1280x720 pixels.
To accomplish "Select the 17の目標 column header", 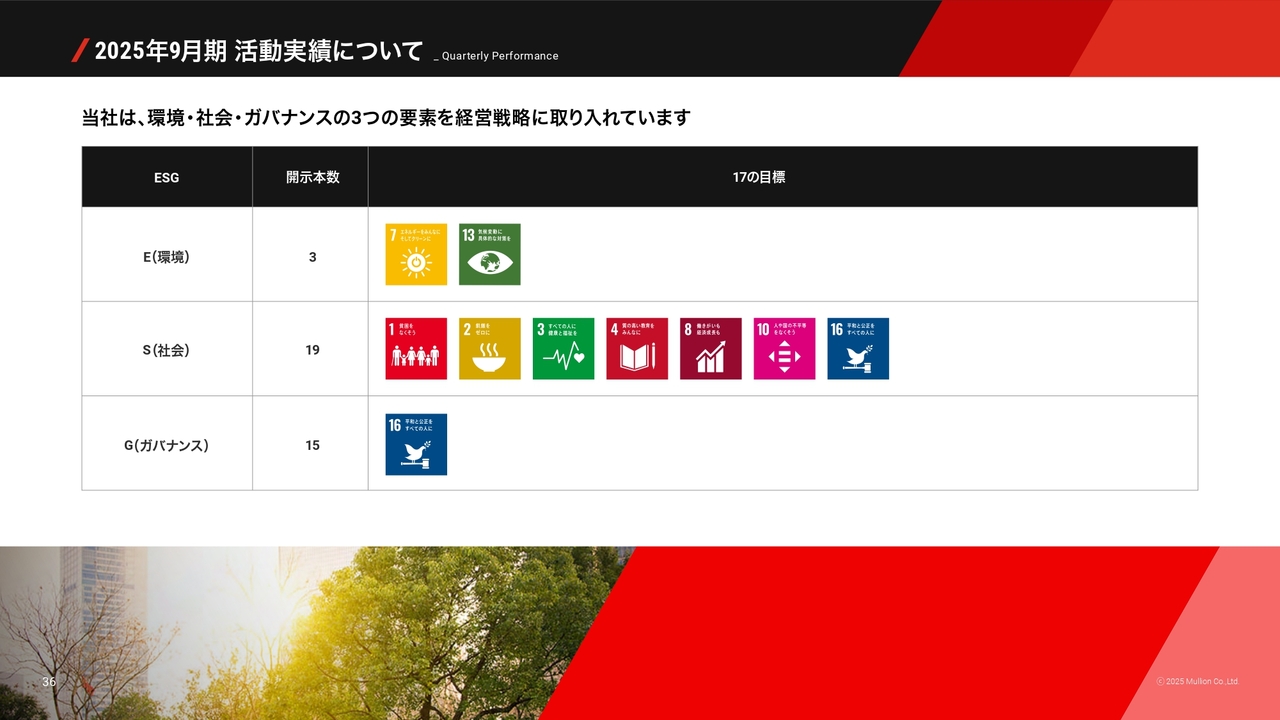I will pos(759,177).
